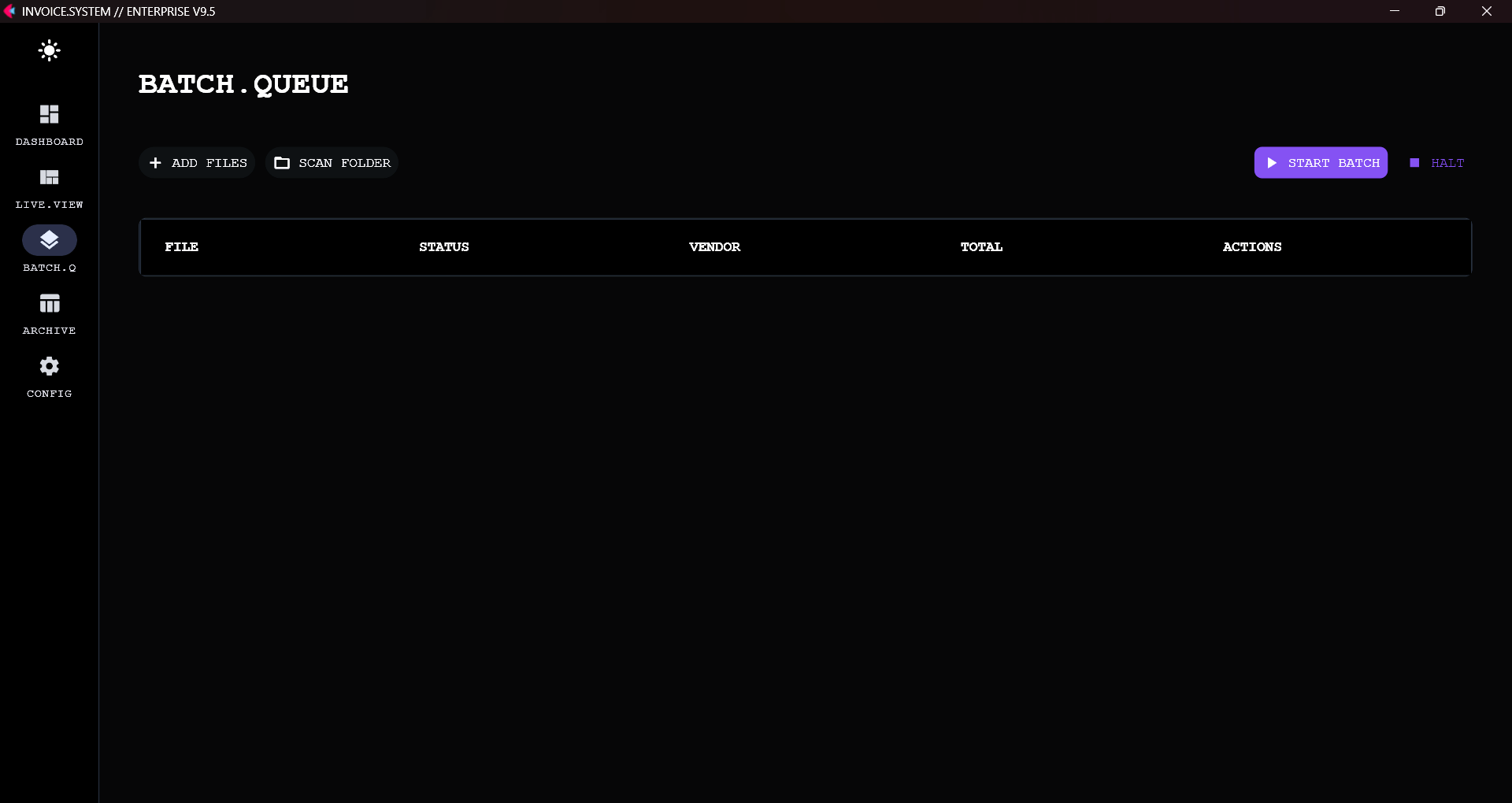The width and height of the screenshot is (1512, 803).
Task: Click the VENDOR column header
Action: tap(714, 246)
